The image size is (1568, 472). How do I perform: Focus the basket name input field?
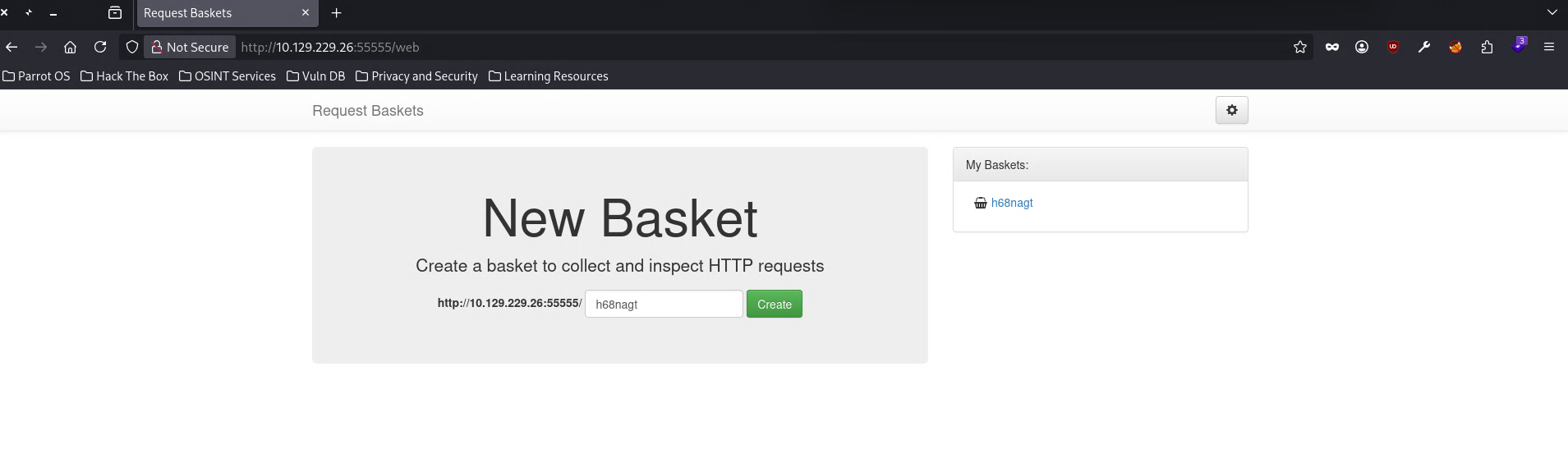click(664, 304)
